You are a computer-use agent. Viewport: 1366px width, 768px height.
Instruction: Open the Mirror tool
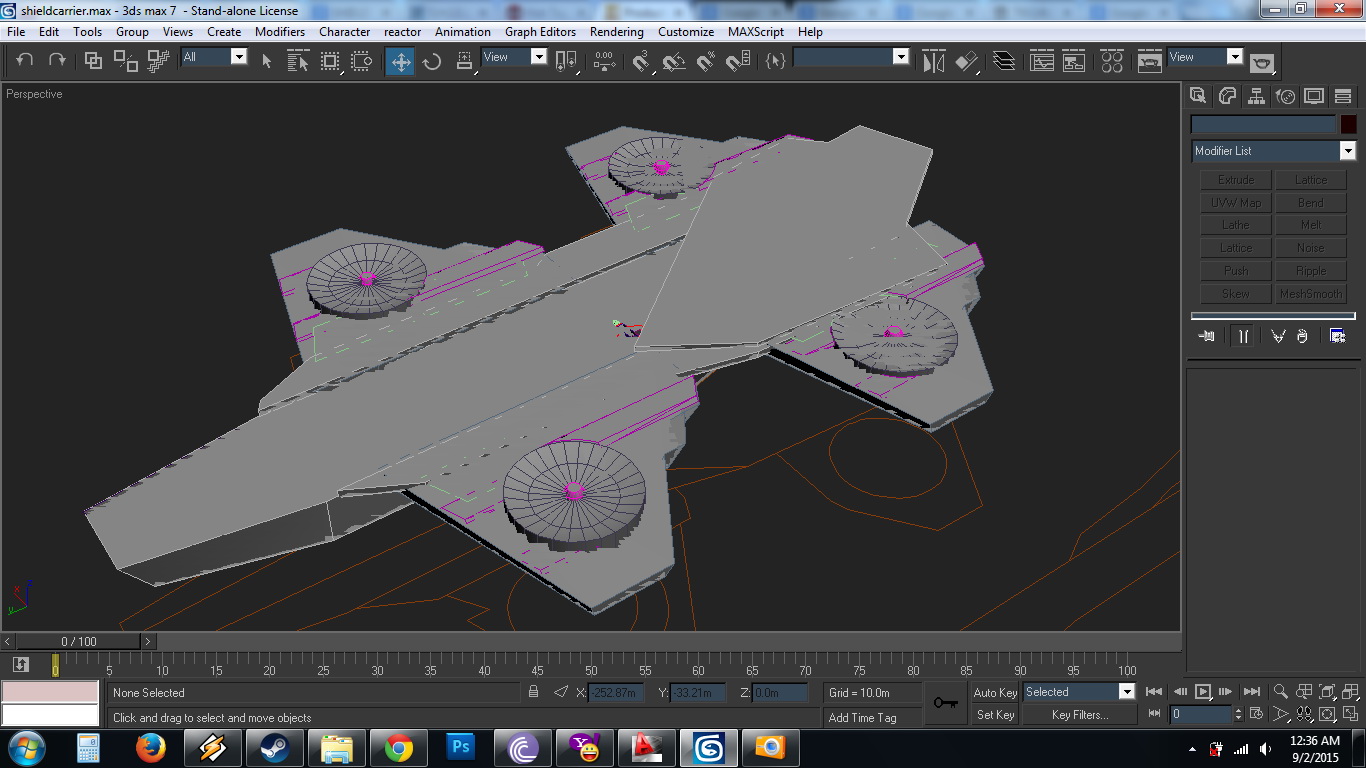[934, 61]
